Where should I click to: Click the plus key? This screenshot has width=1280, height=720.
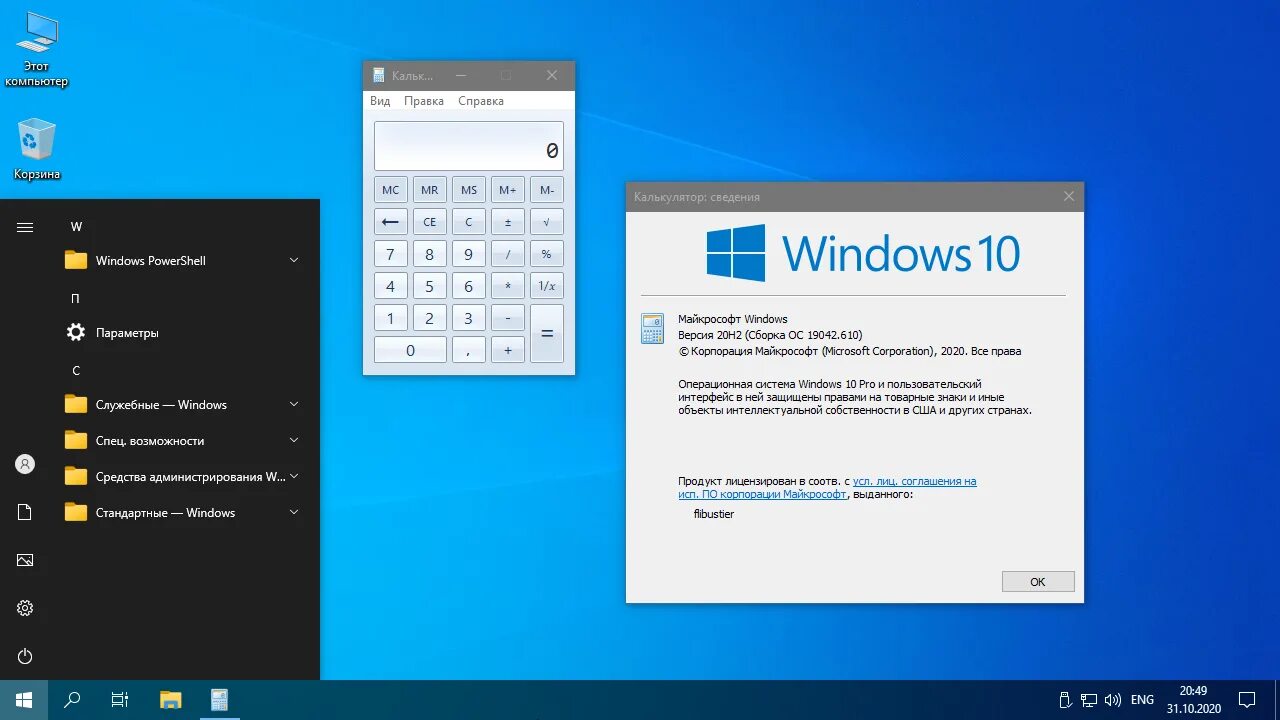pyautogui.click(x=507, y=350)
